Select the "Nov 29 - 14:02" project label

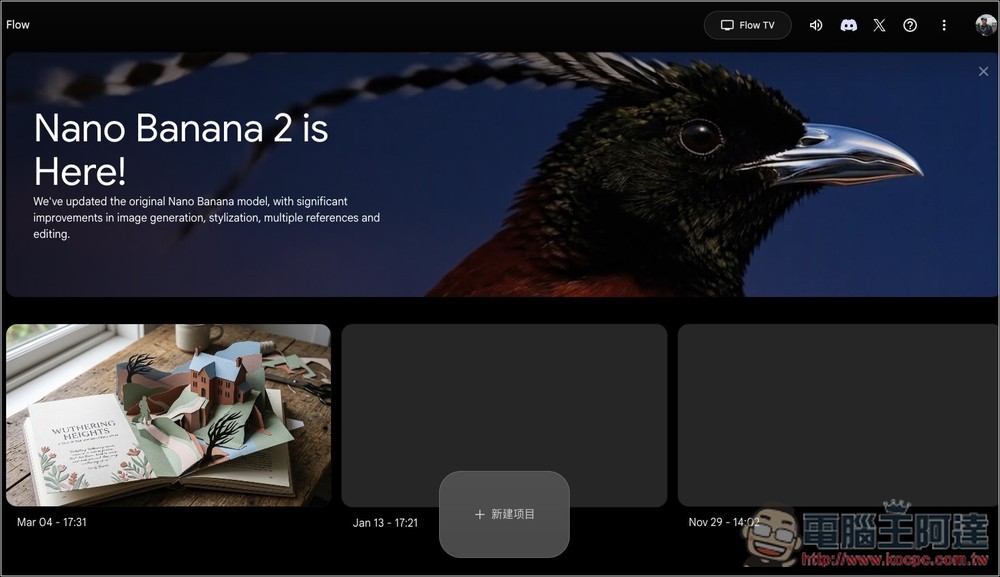point(723,522)
